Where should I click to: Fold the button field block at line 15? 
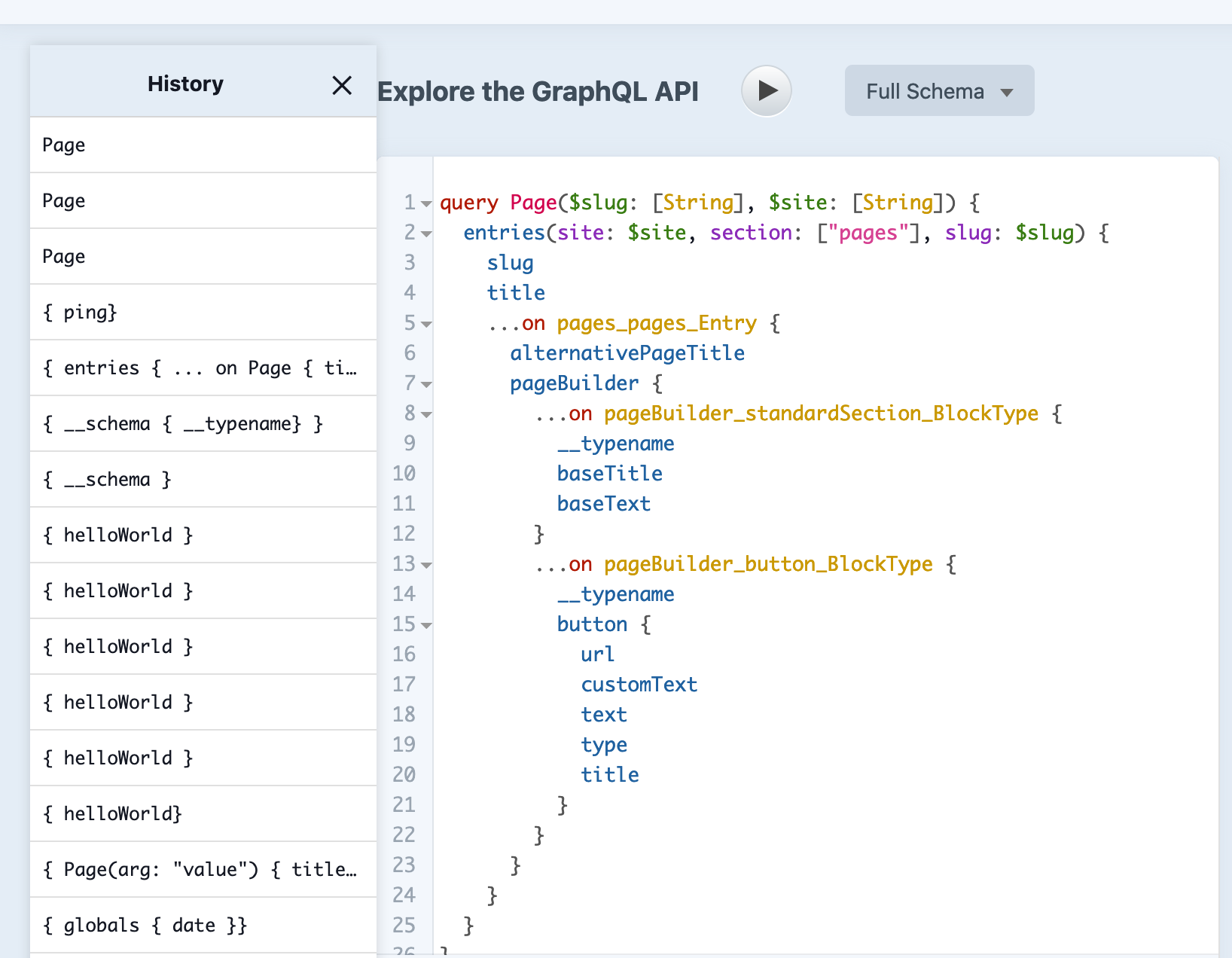tap(426, 625)
